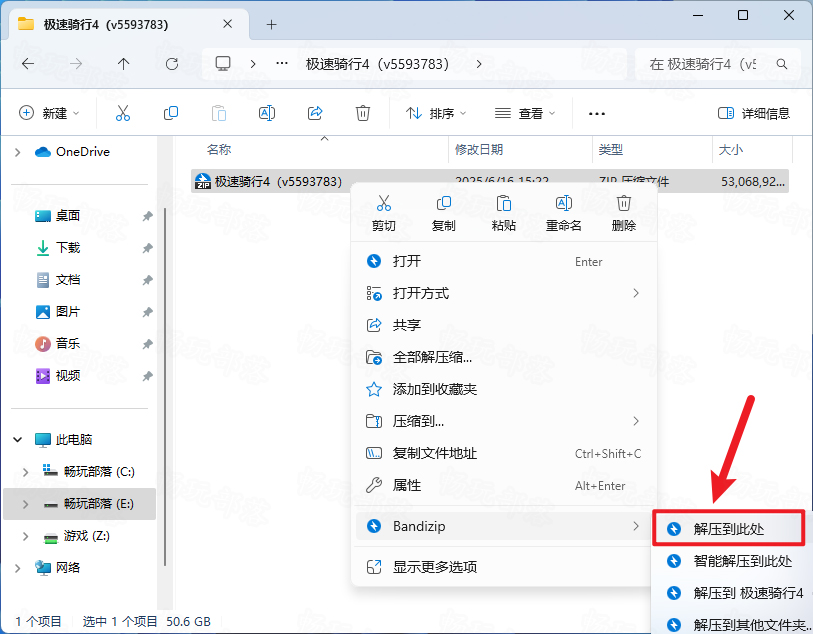813x634 pixels.
Task: Click the computer icon in the address bar
Action: (223, 64)
